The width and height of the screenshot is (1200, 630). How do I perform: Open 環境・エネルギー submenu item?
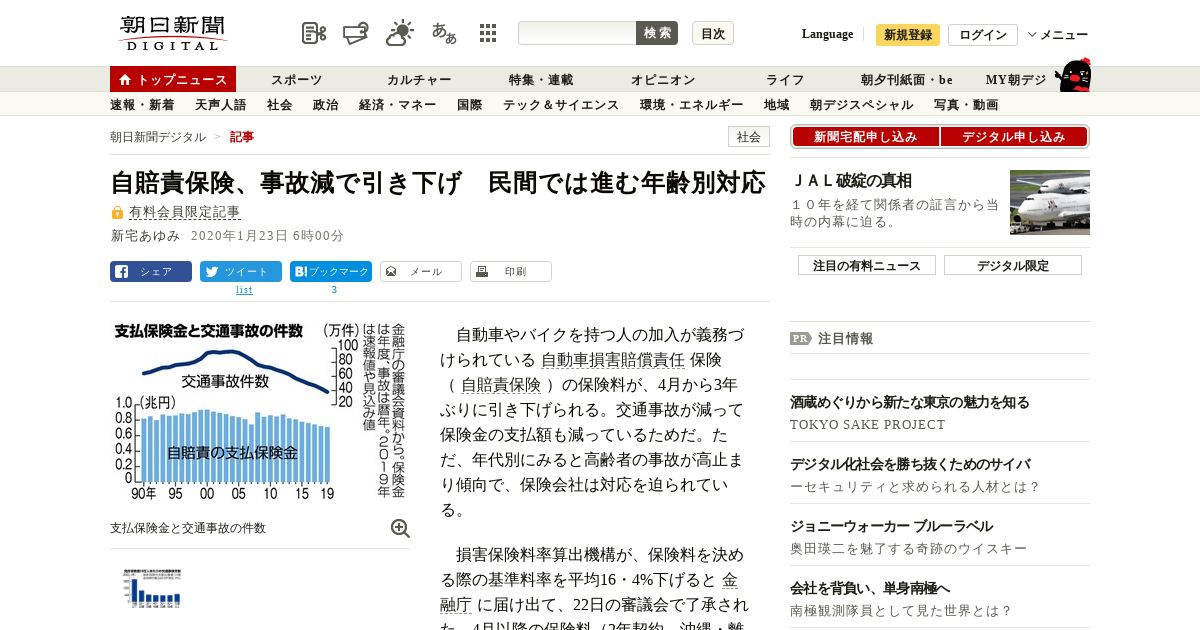(691, 104)
